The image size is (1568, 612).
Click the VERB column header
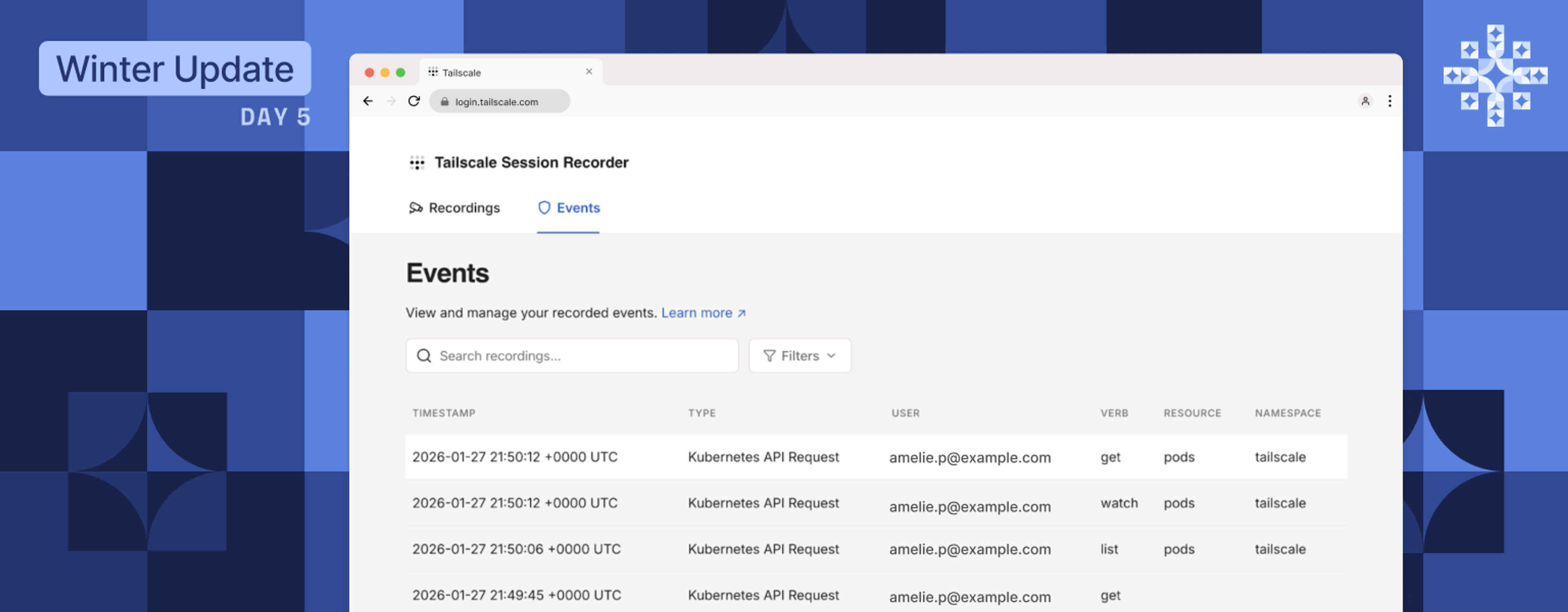pyautogui.click(x=1114, y=413)
